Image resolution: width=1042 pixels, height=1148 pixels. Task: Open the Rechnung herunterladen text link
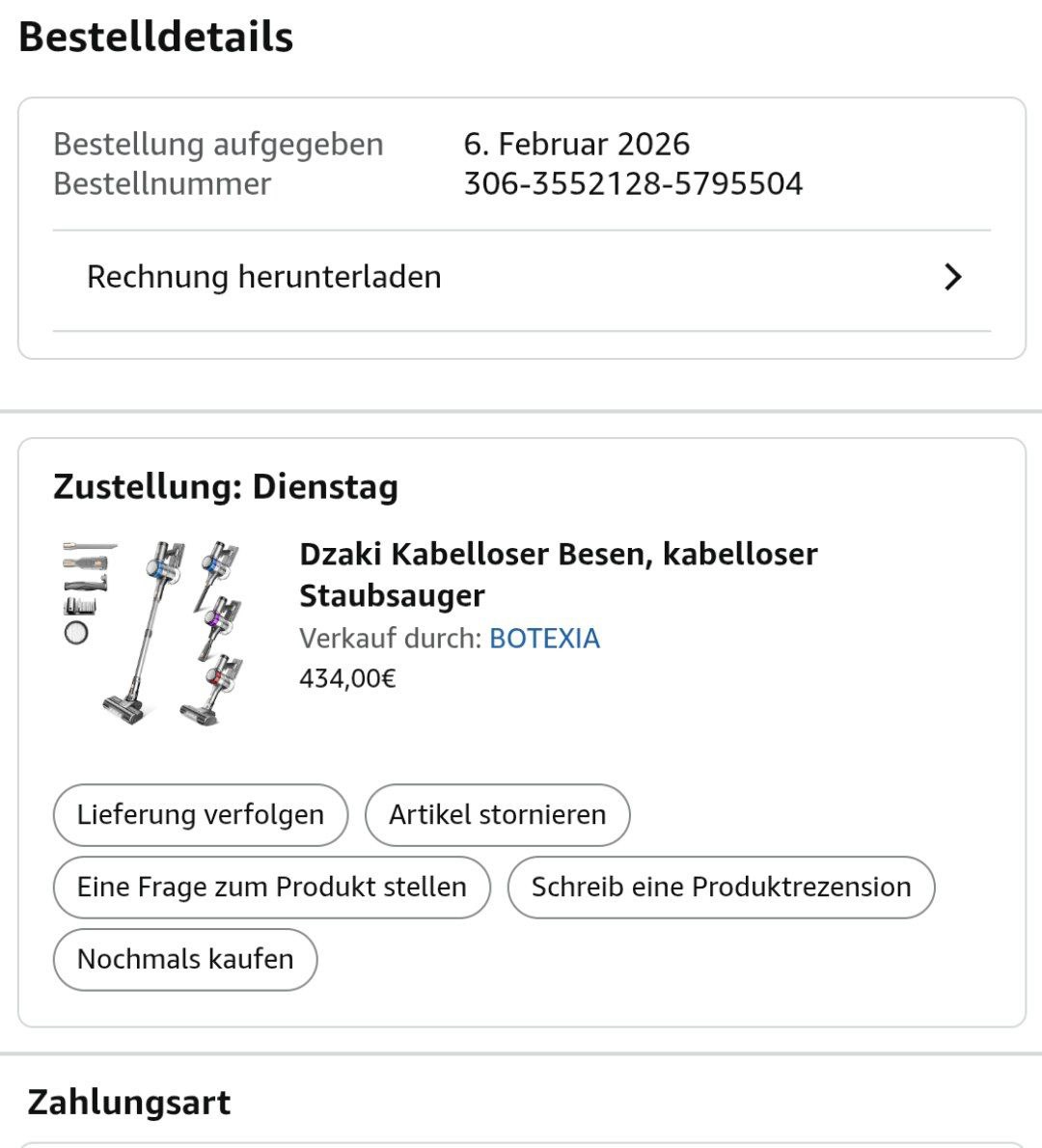[263, 277]
